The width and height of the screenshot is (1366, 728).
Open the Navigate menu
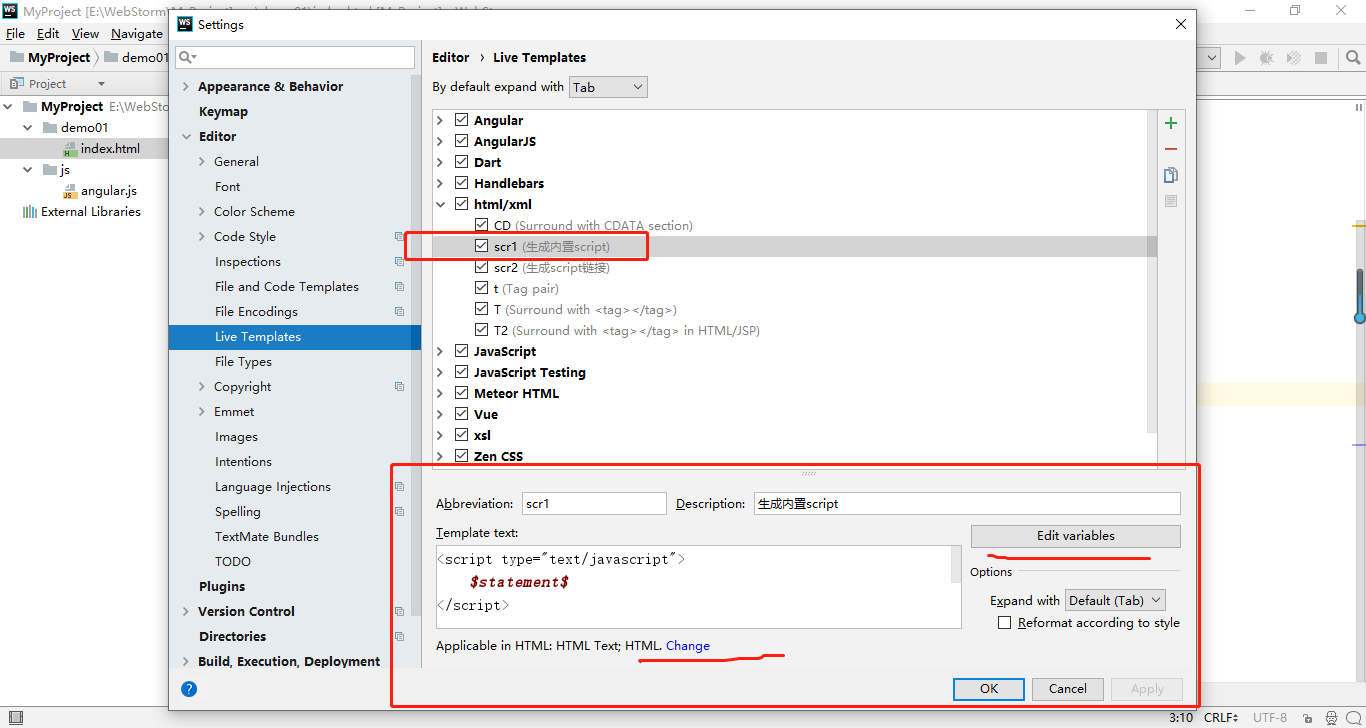[137, 34]
